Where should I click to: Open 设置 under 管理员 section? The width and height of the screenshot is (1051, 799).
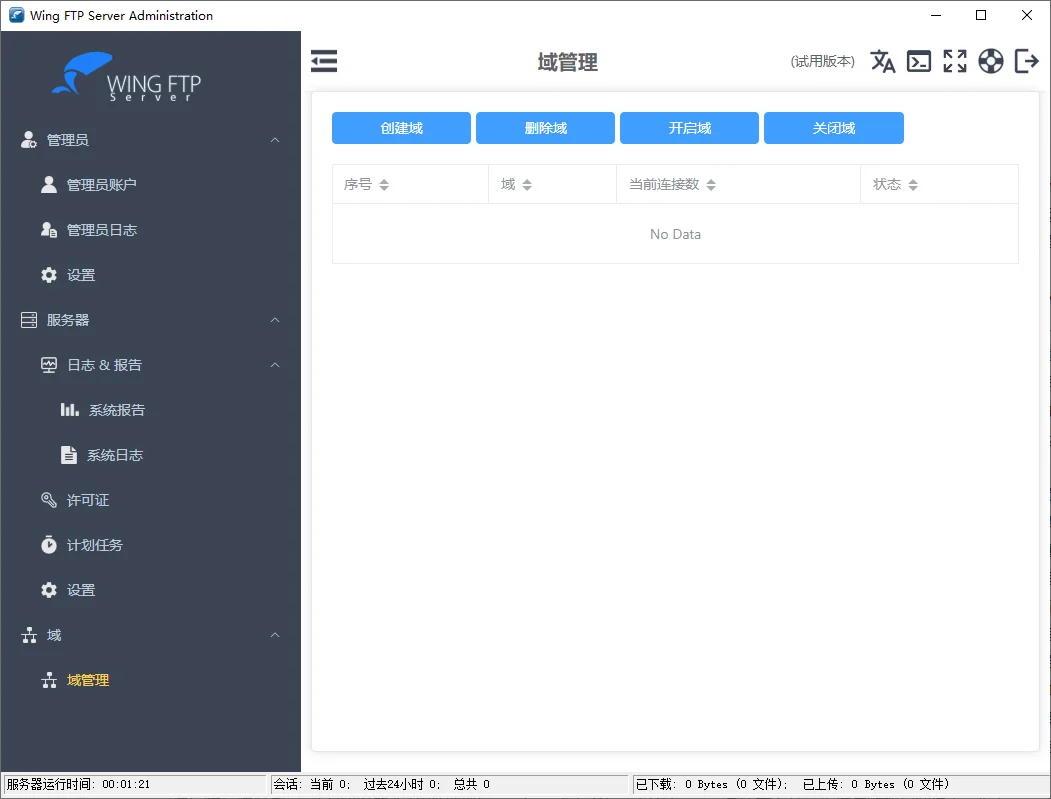click(150, 275)
